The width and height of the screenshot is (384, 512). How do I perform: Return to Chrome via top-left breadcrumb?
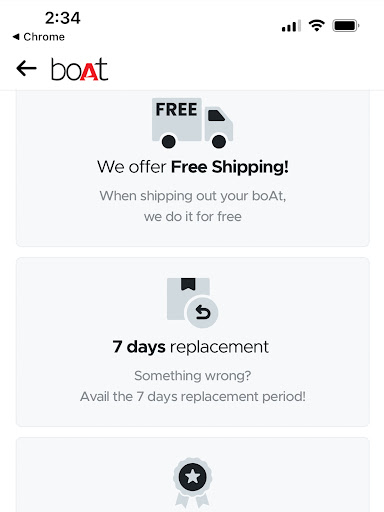click(x=39, y=37)
